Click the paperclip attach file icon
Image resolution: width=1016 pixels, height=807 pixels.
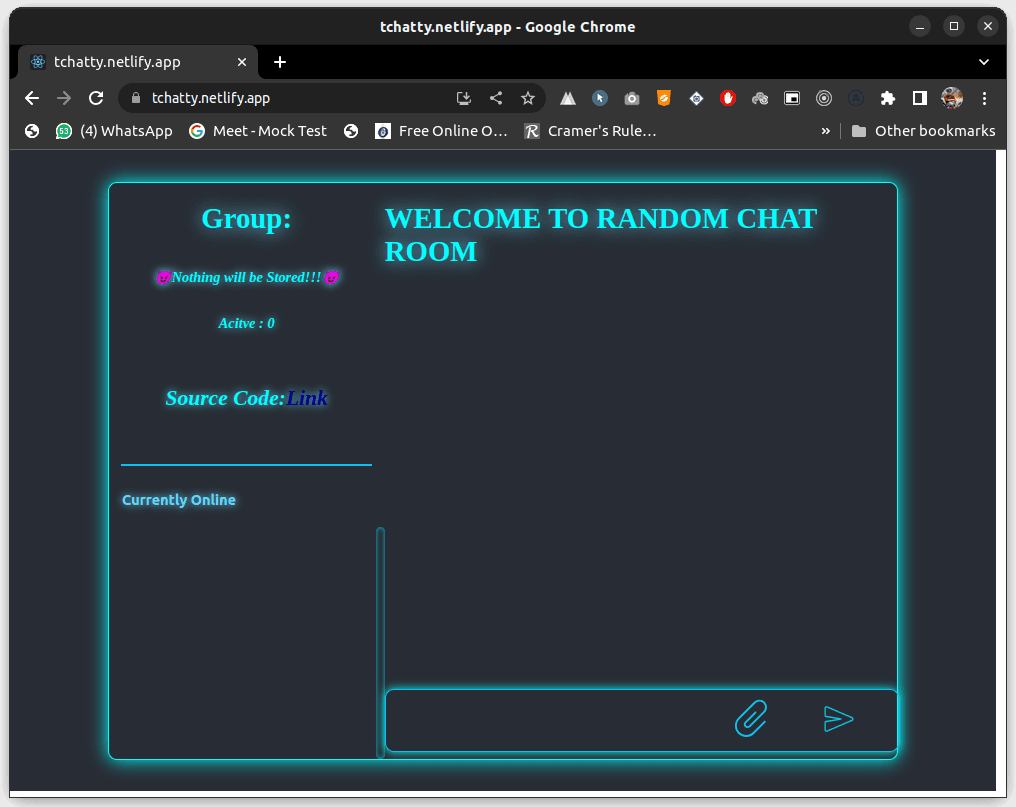750,718
